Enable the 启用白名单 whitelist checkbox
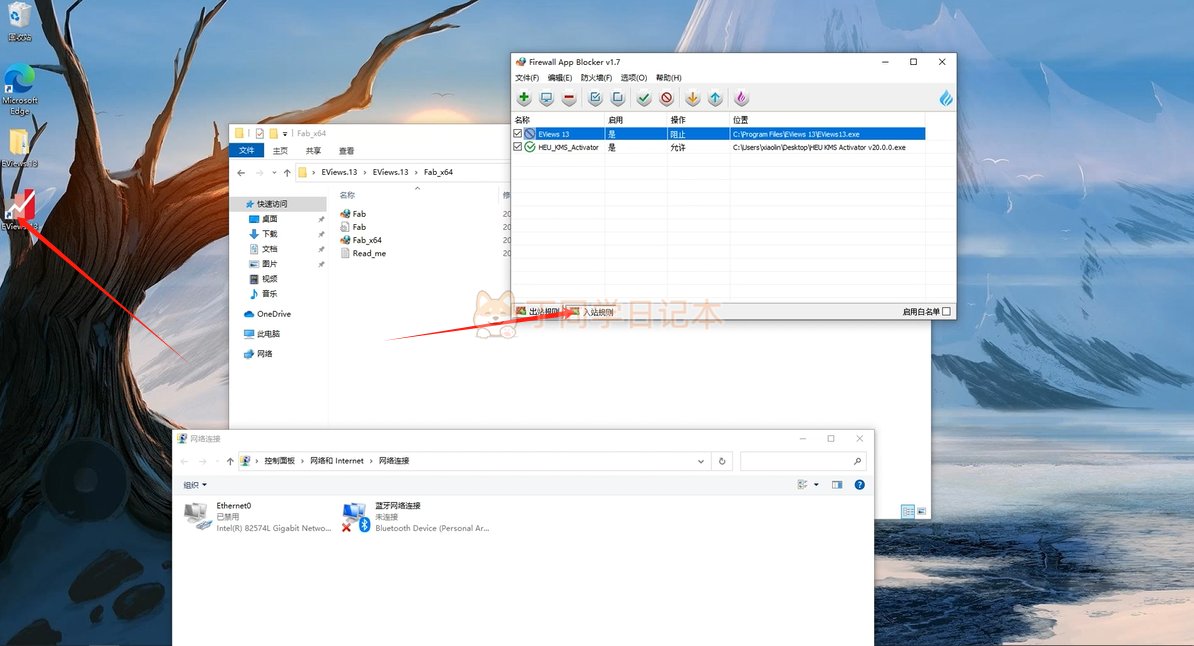1194x646 pixels. tap(946, 312)
